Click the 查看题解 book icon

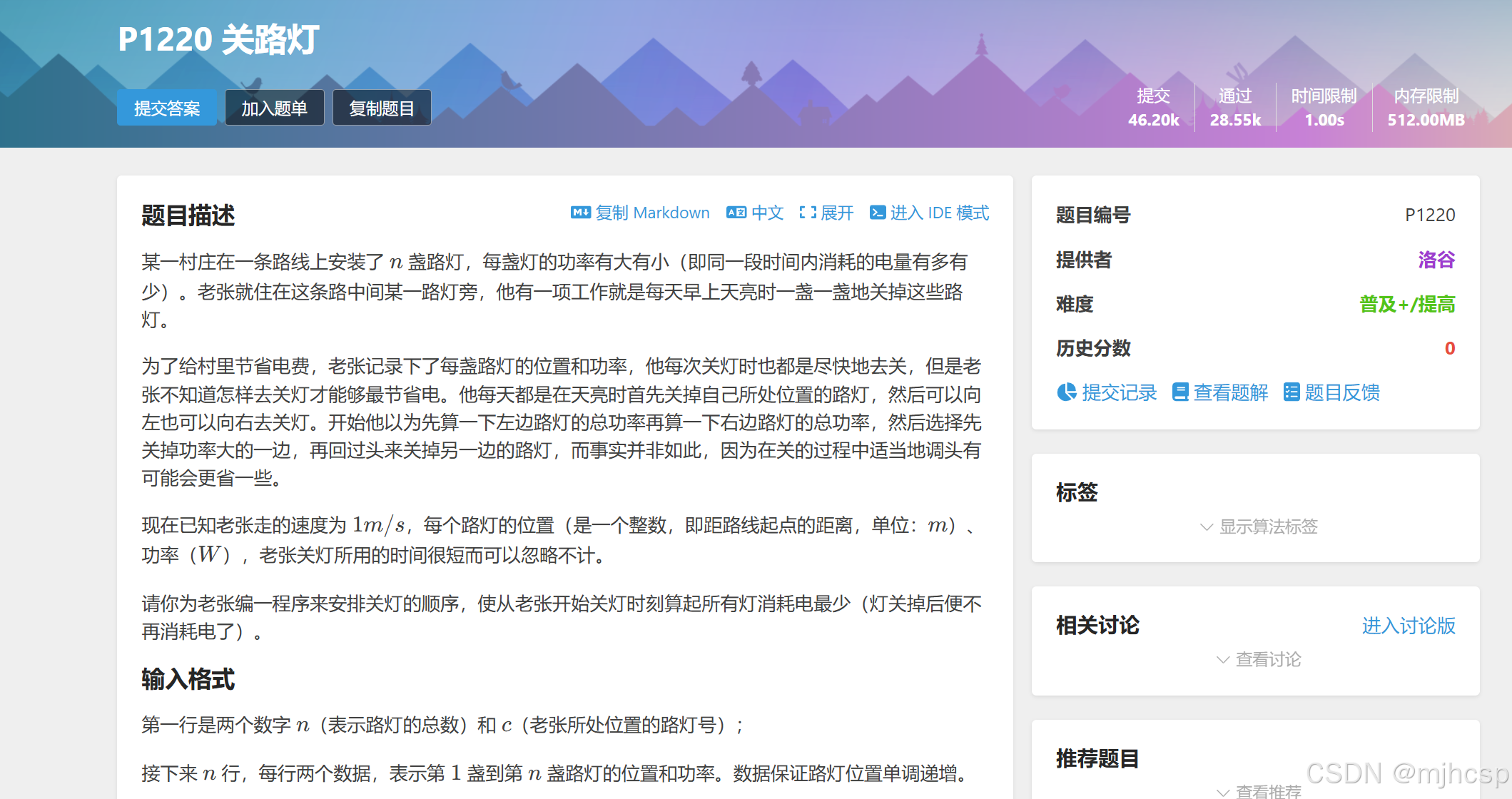(1180, 392)
